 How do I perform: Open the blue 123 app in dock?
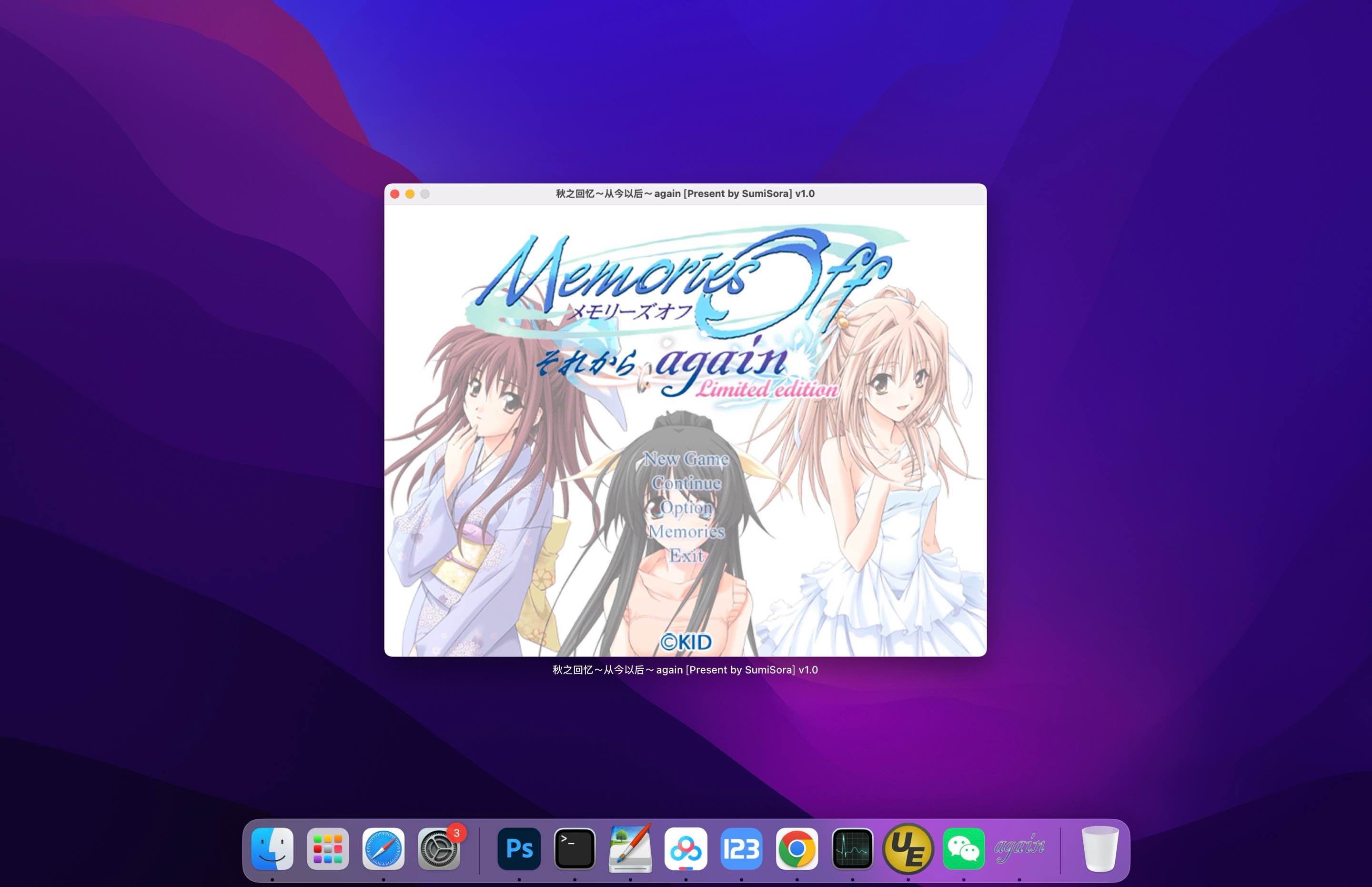(741, 849)
